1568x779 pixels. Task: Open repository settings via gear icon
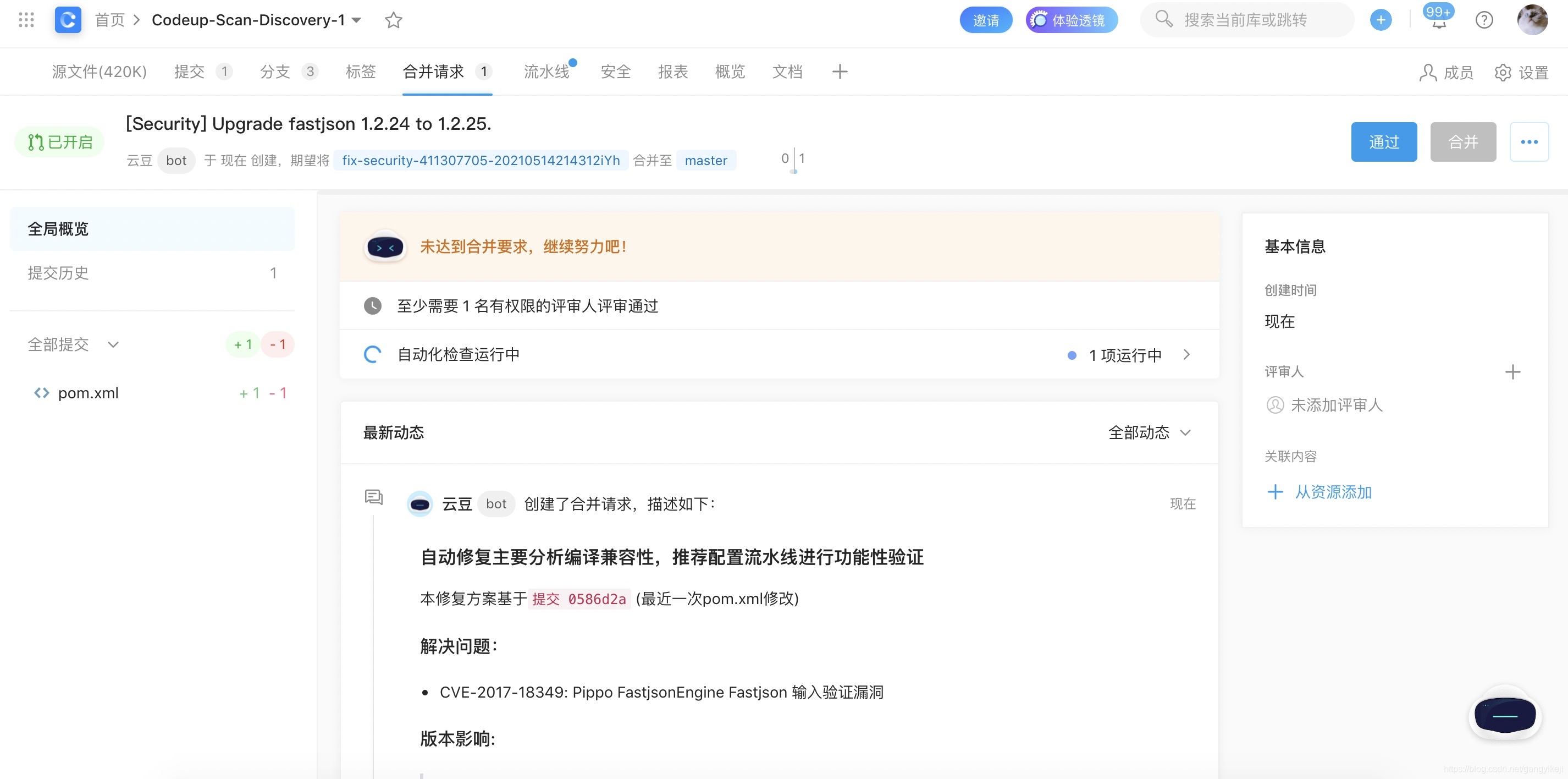coord(1503,72)
